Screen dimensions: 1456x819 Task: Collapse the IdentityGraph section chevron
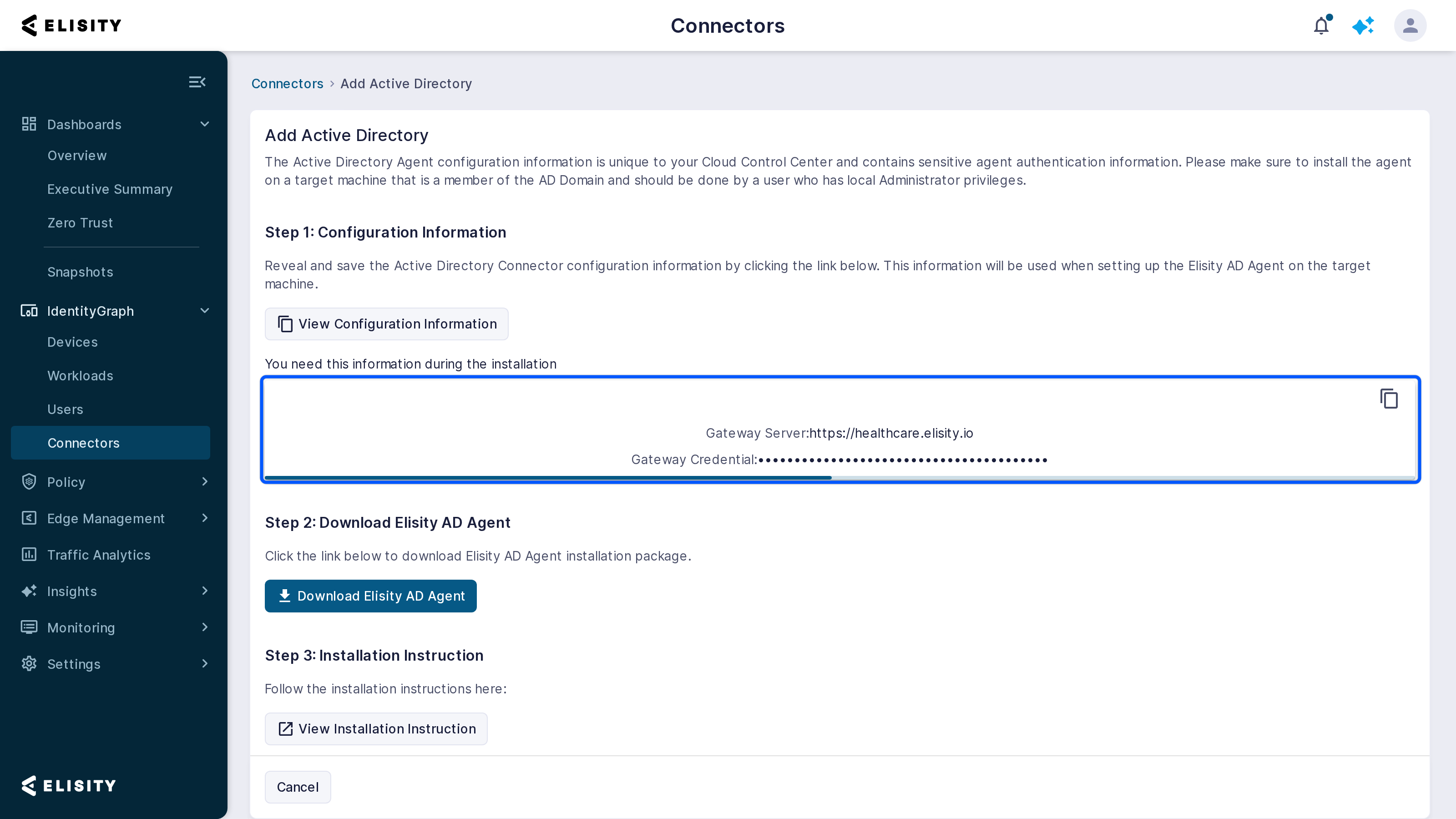pyautogui.click(x=205, y=310)
